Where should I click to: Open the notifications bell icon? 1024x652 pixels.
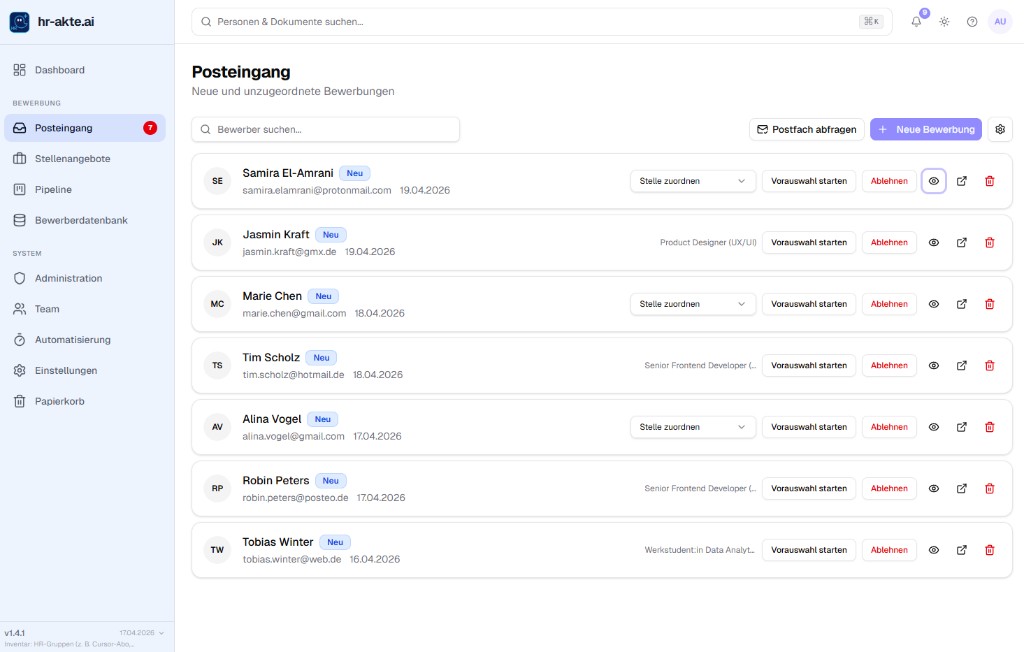tap(916, 22)
